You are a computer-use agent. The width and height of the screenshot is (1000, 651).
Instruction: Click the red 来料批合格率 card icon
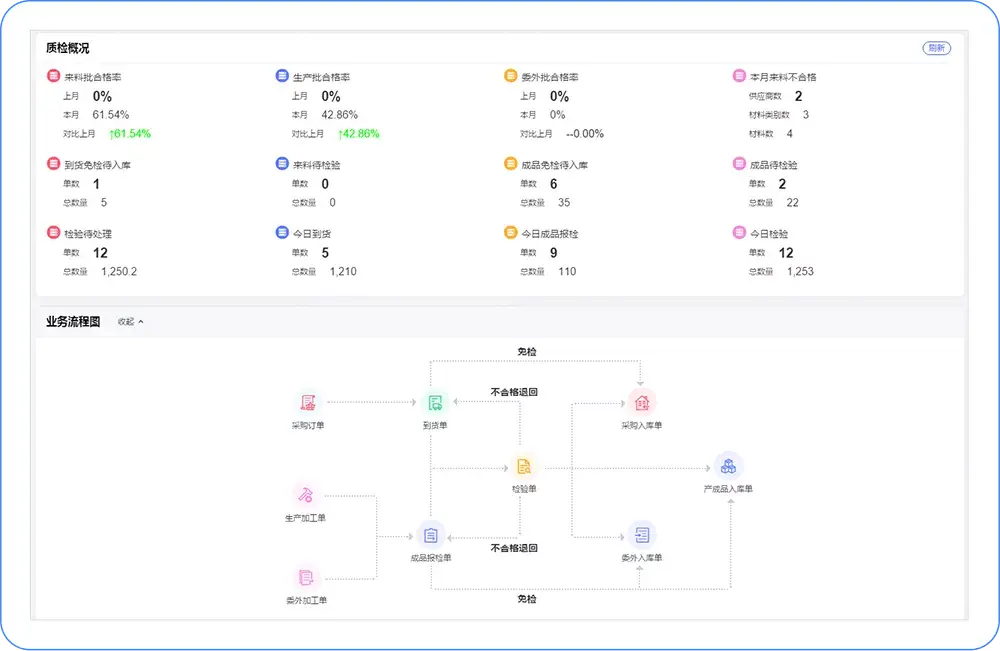54,76
